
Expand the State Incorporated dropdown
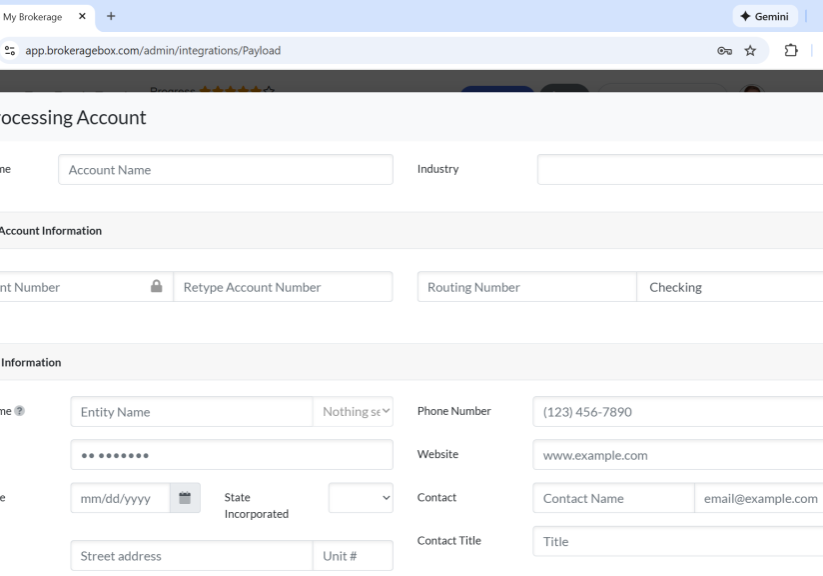(360, 497)
